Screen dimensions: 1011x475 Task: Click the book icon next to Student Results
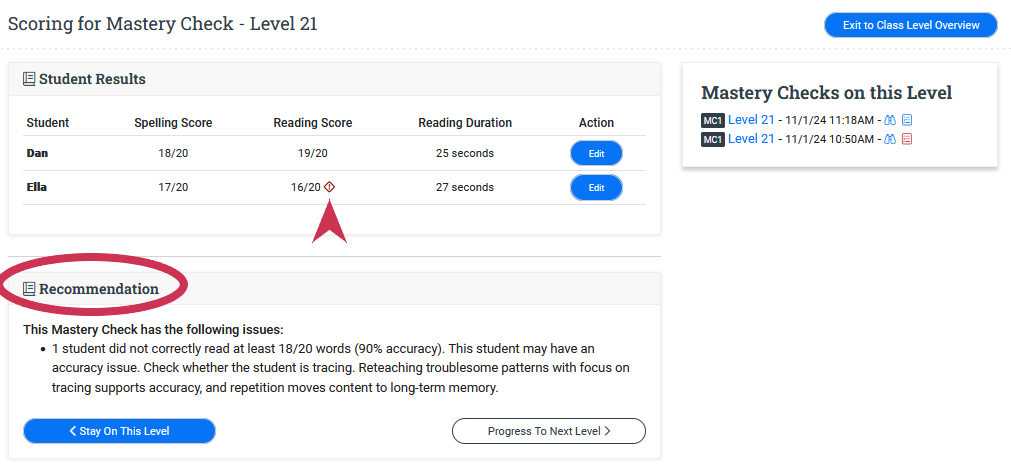(x=29, y=79)
